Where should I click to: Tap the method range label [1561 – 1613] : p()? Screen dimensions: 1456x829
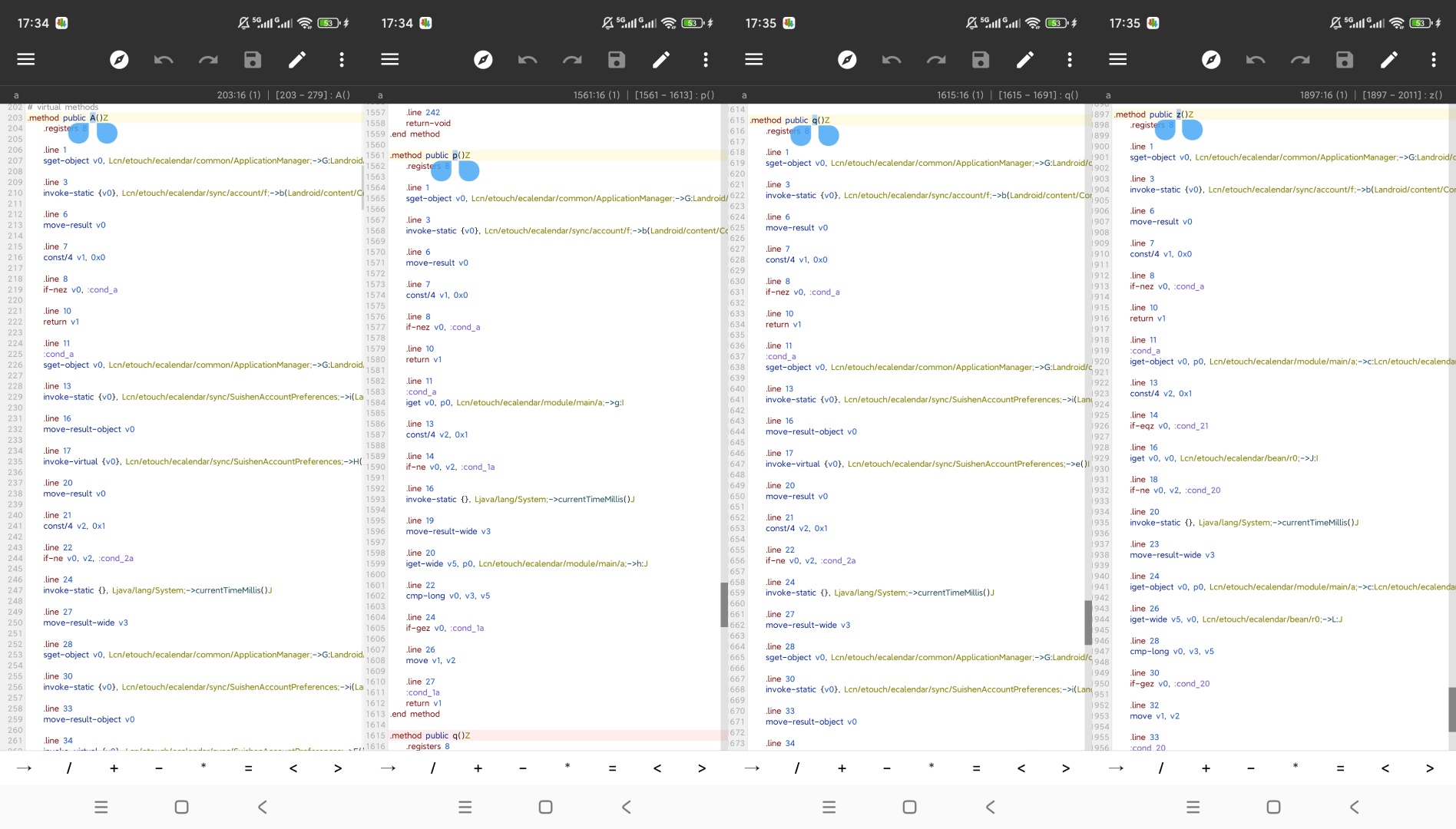[x=675, y=95]
